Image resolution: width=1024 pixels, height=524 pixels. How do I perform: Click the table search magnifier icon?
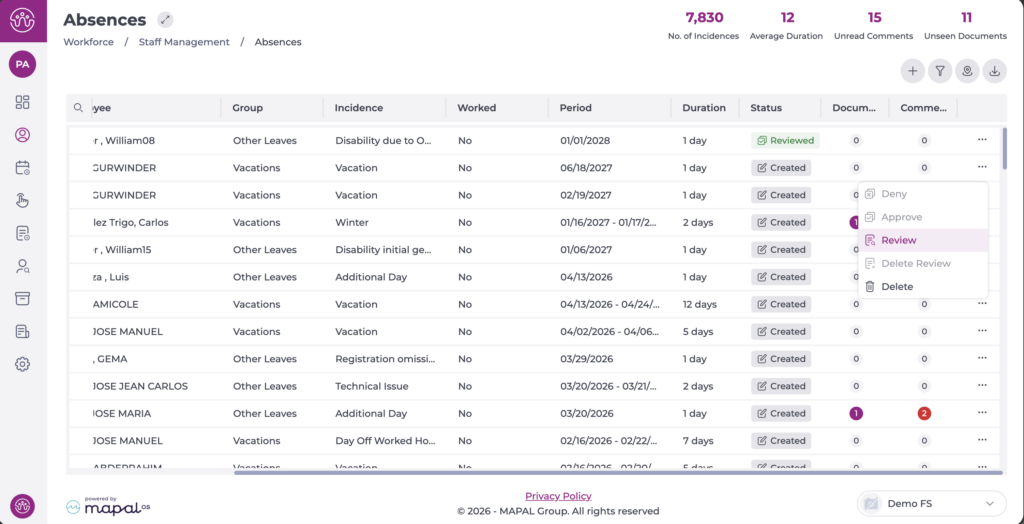tap(78, 108)
